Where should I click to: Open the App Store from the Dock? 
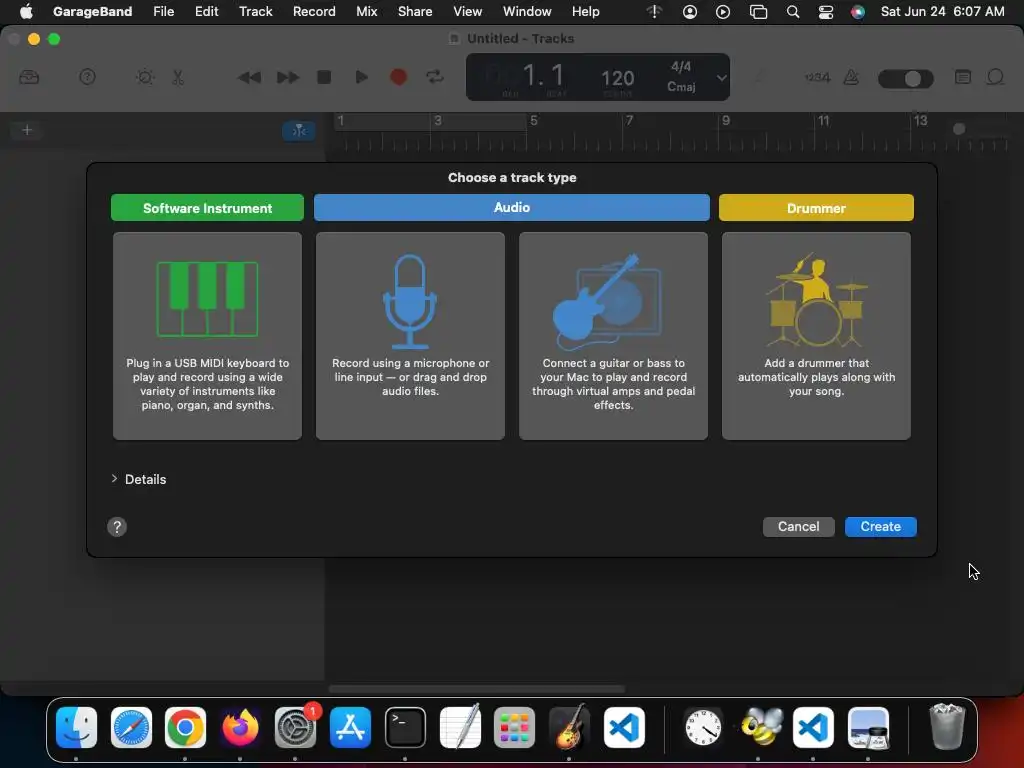pos(350,727)
